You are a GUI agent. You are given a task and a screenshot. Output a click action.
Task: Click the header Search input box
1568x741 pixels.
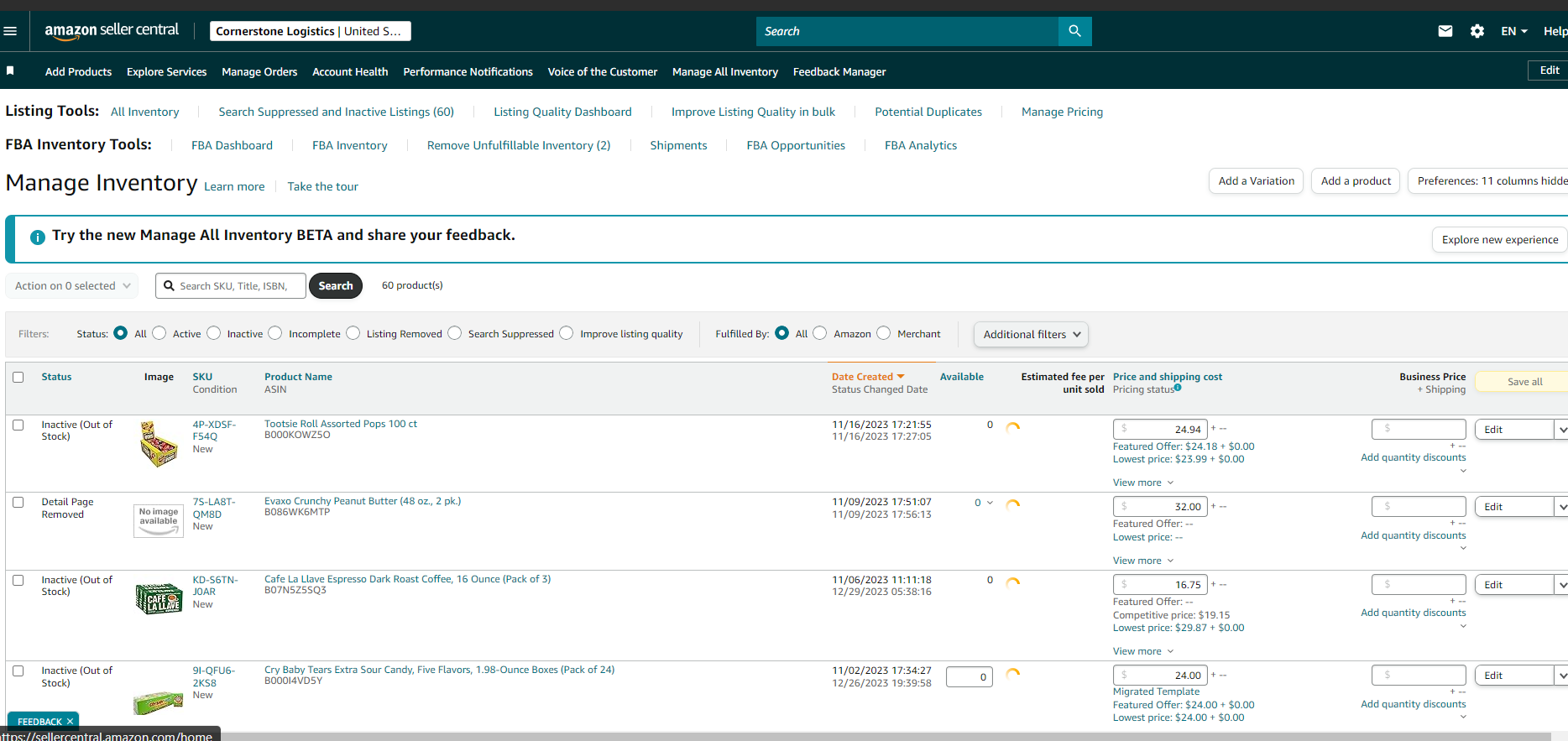907,31
